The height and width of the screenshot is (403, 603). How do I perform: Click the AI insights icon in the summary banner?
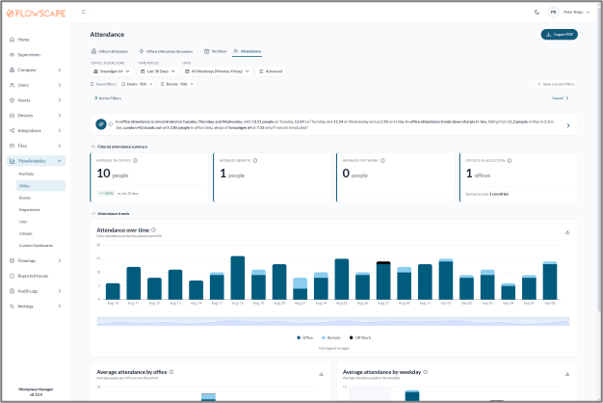click(x=101, y=124)
